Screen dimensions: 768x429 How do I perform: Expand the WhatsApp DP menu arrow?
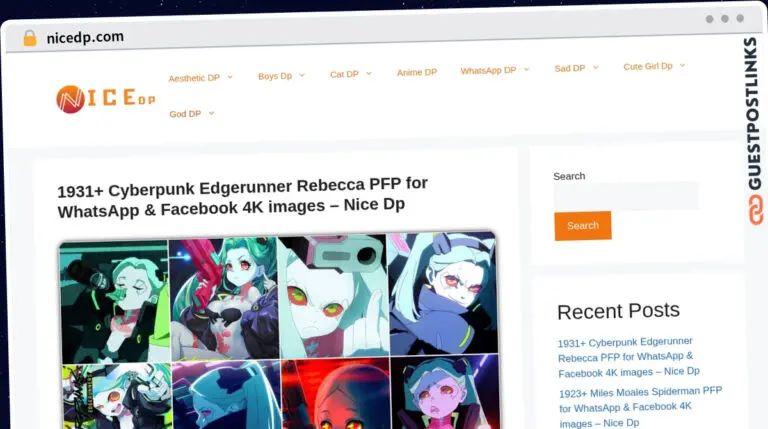526,70
